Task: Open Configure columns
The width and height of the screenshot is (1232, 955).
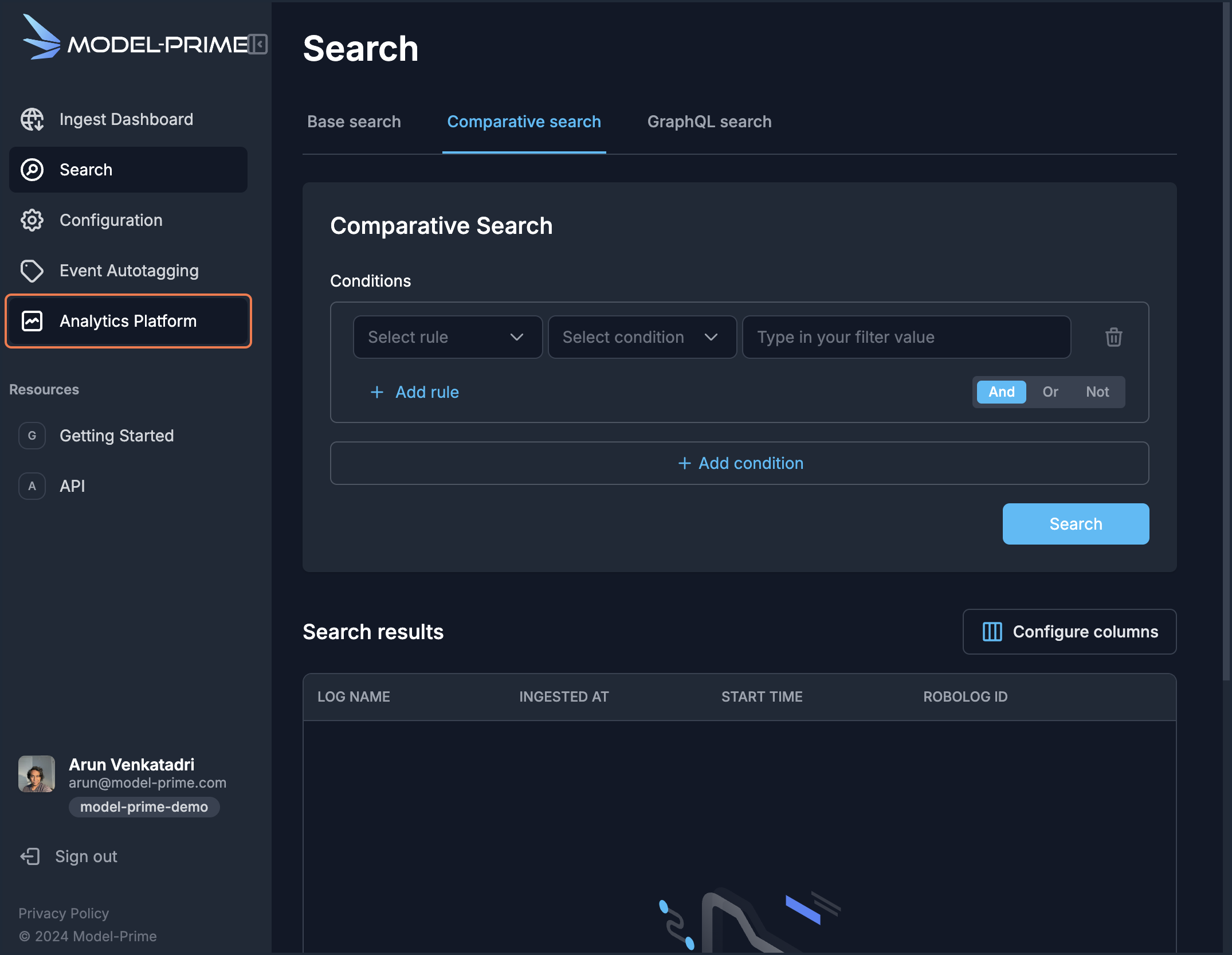Action: [x=1069, y=632]
